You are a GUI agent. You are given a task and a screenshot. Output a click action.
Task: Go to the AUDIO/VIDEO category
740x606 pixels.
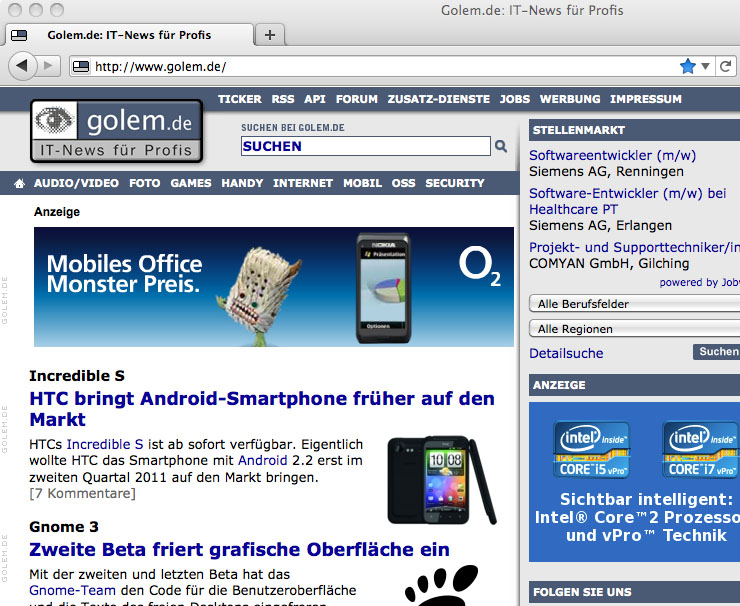point(76,183)
